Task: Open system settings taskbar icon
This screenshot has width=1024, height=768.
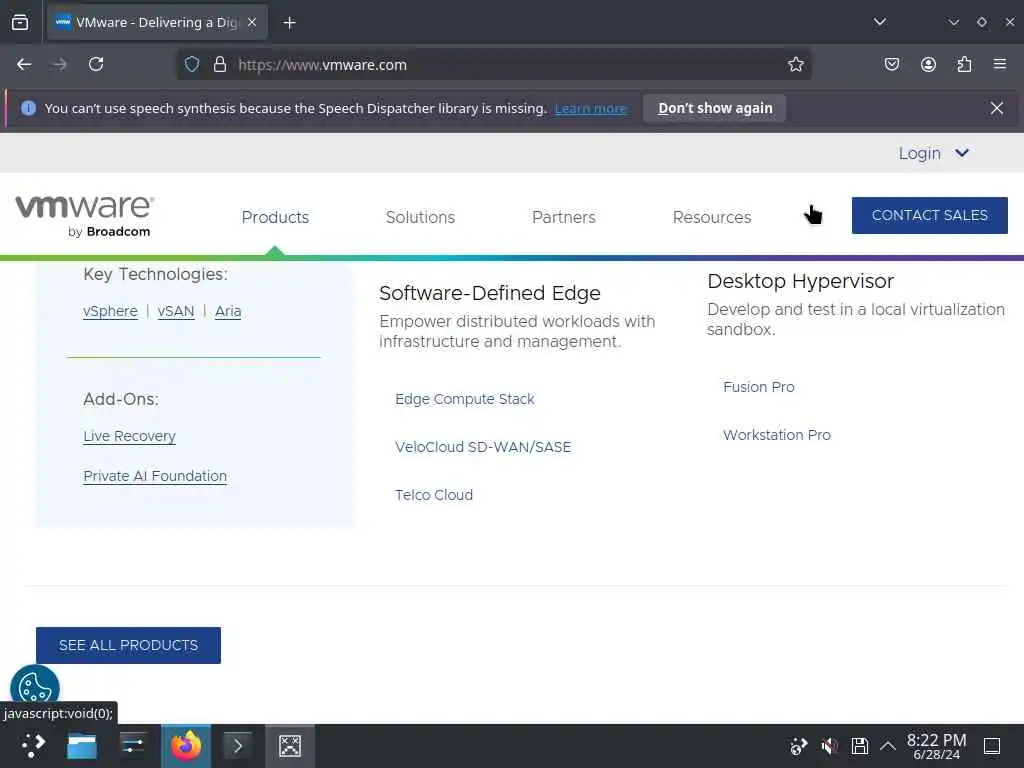Action: 133,746
